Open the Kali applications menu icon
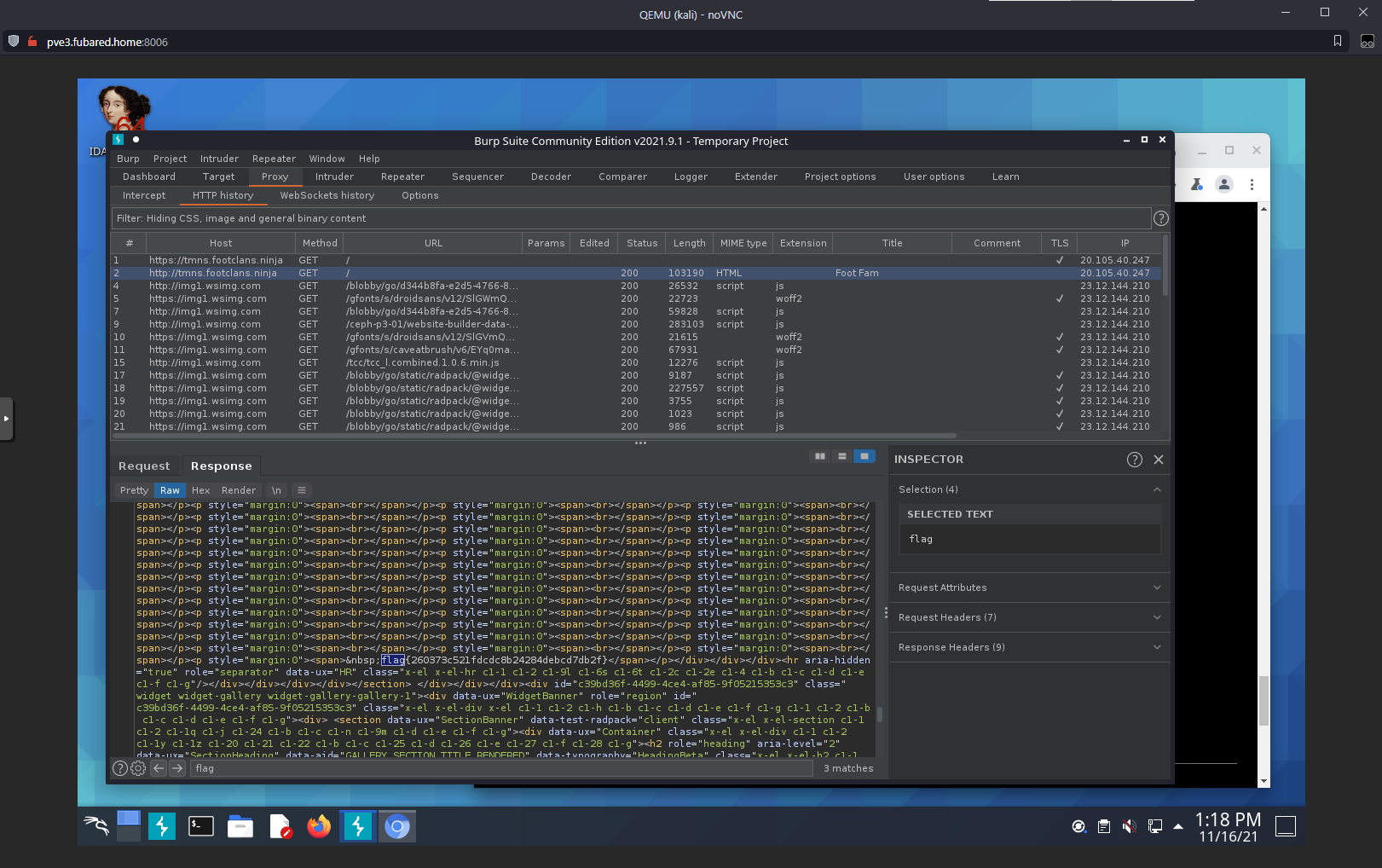 (x=96, y=825)
